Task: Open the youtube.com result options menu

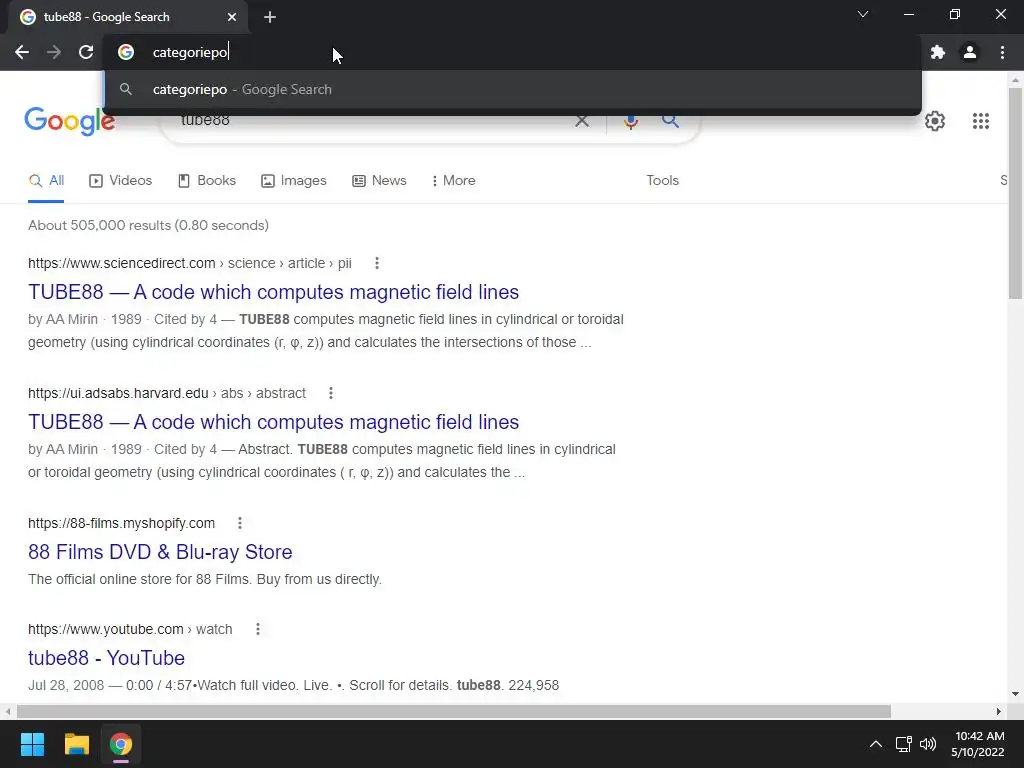Action: (258, 629)
